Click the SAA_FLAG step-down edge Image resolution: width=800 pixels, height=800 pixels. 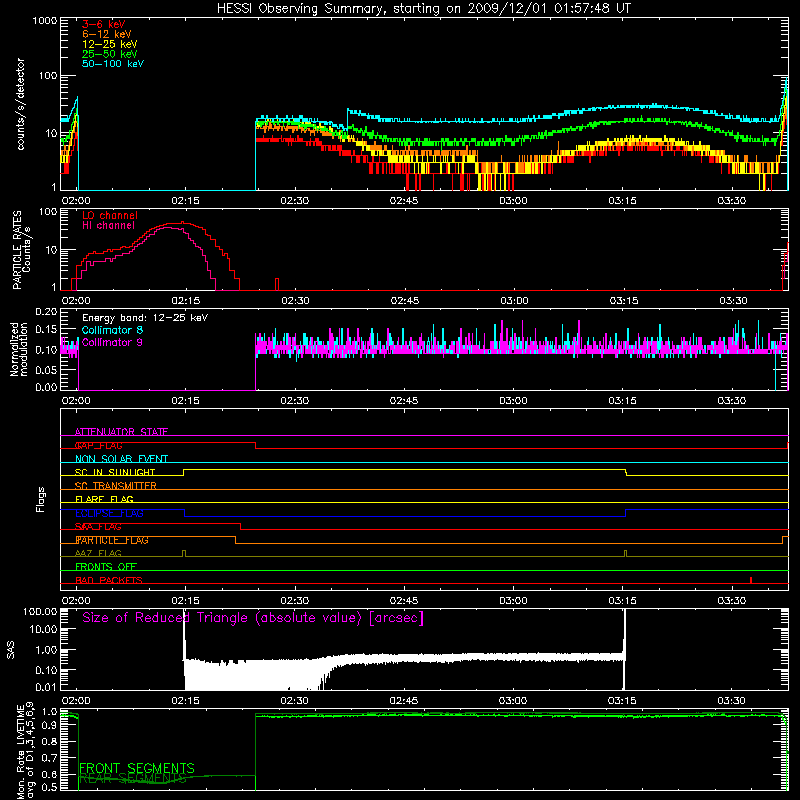click(x=240, y=527)
